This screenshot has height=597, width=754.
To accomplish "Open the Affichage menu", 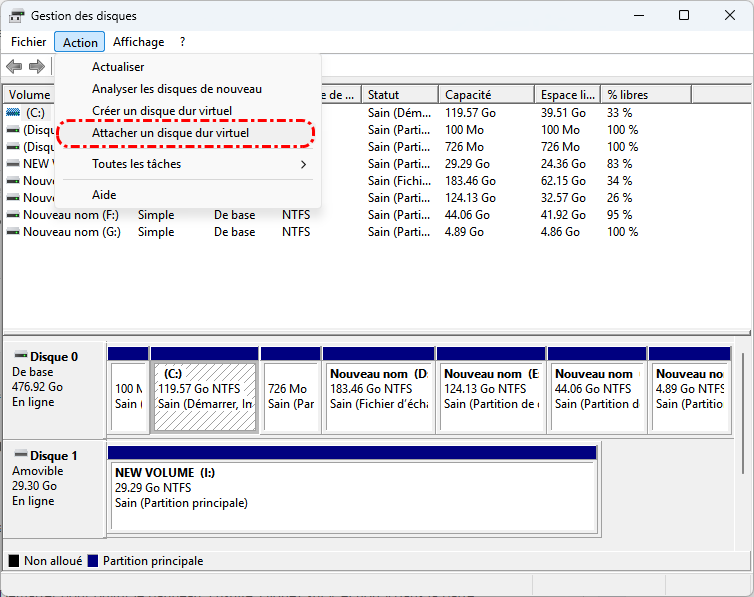I will click(138, 42).
